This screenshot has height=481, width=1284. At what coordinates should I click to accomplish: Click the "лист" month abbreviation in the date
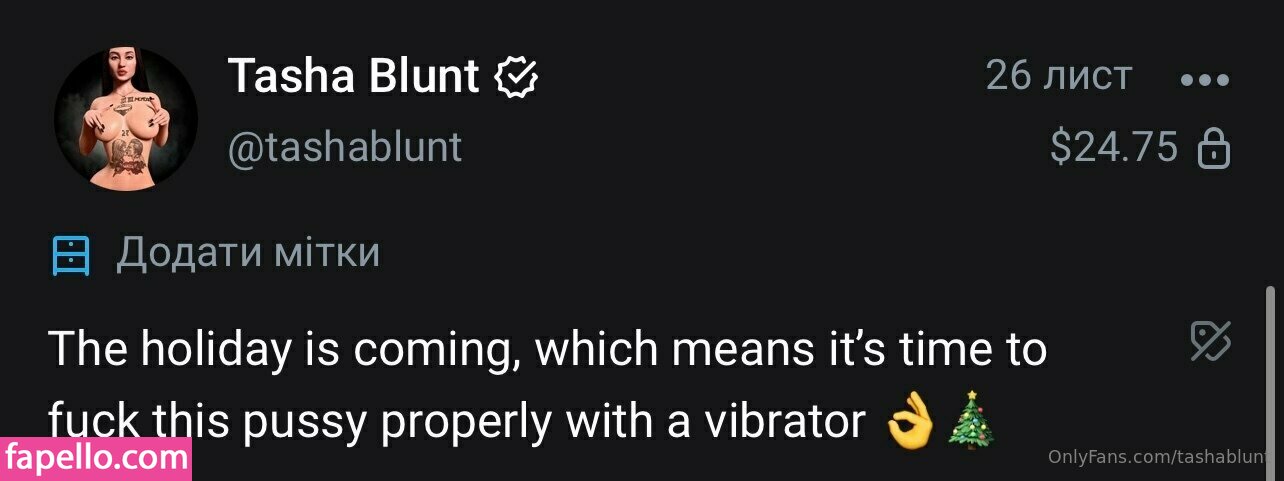[1088, 76]
